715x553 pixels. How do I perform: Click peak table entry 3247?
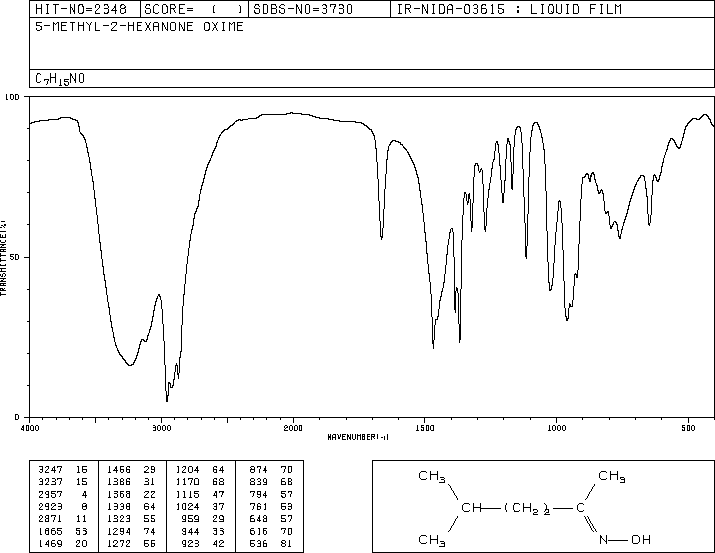tap(51, 470)
